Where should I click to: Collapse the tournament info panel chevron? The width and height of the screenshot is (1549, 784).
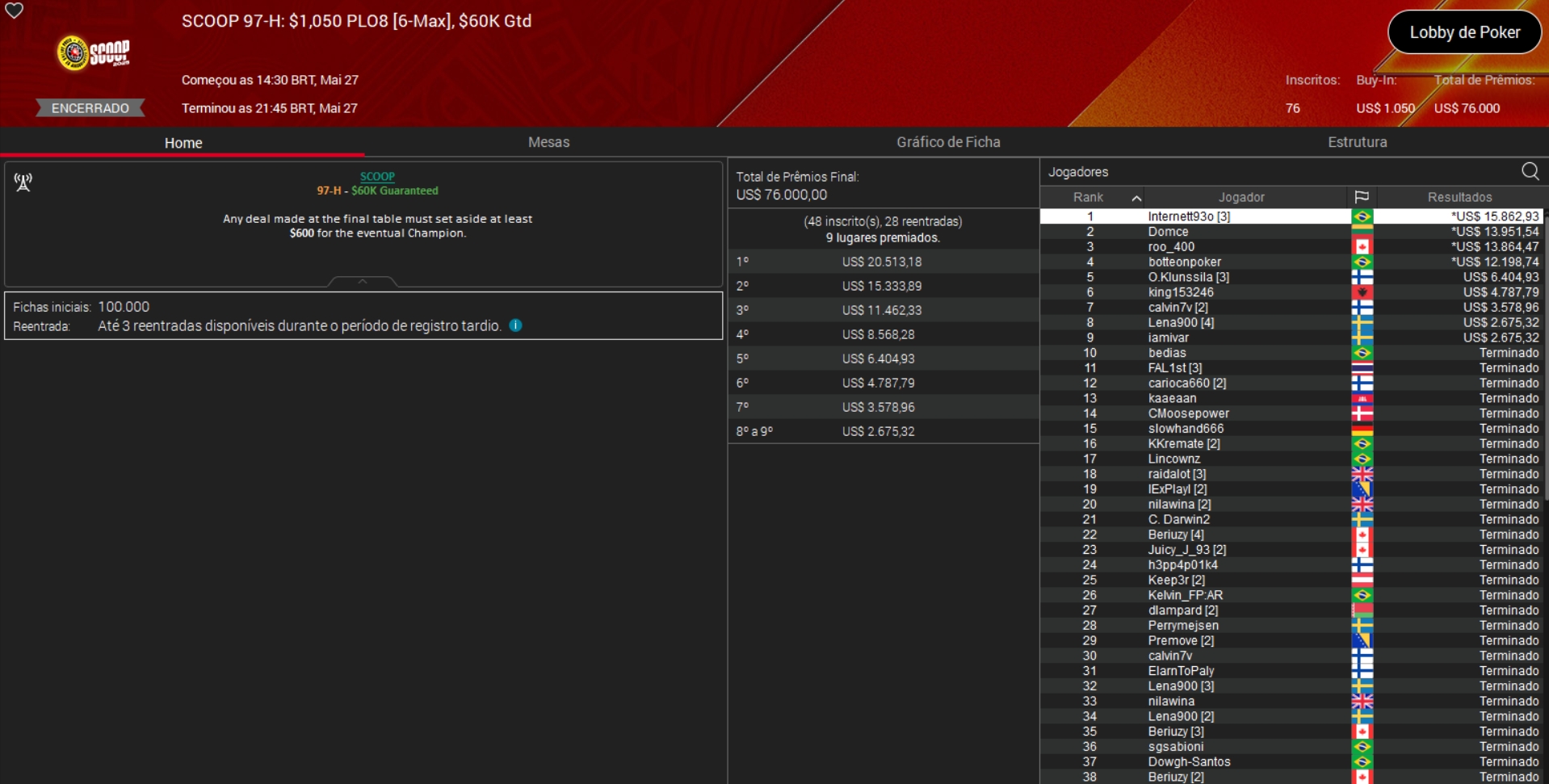coord(363,281)
